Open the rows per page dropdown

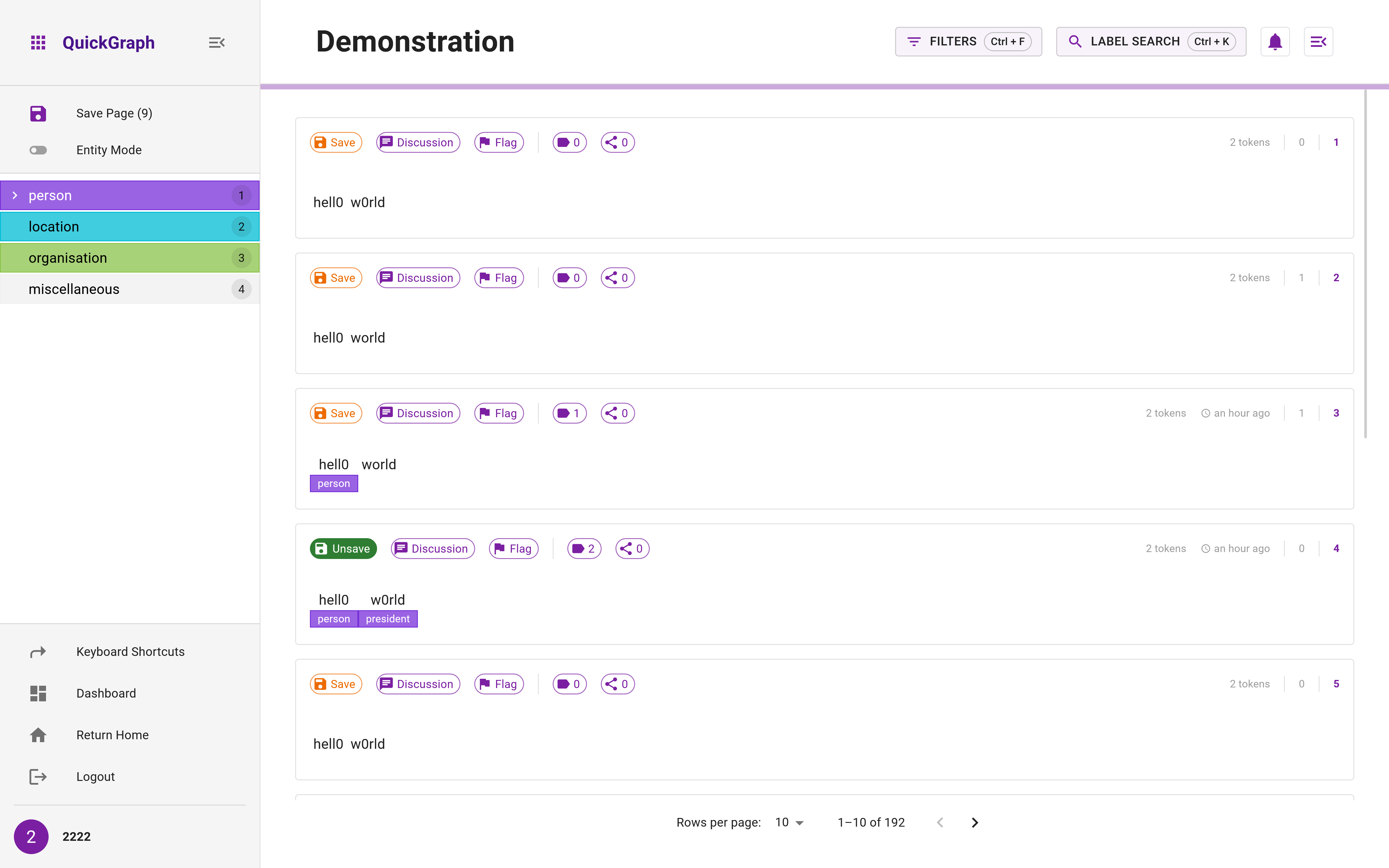[789, 823]
